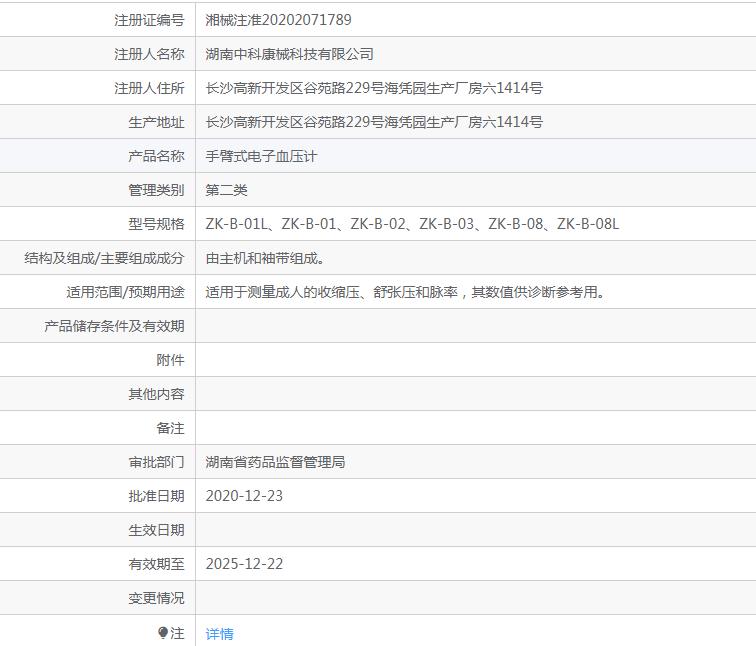Select product name 手臂式电子血压计
The image size is (756, 646).
tap(261, 156)
